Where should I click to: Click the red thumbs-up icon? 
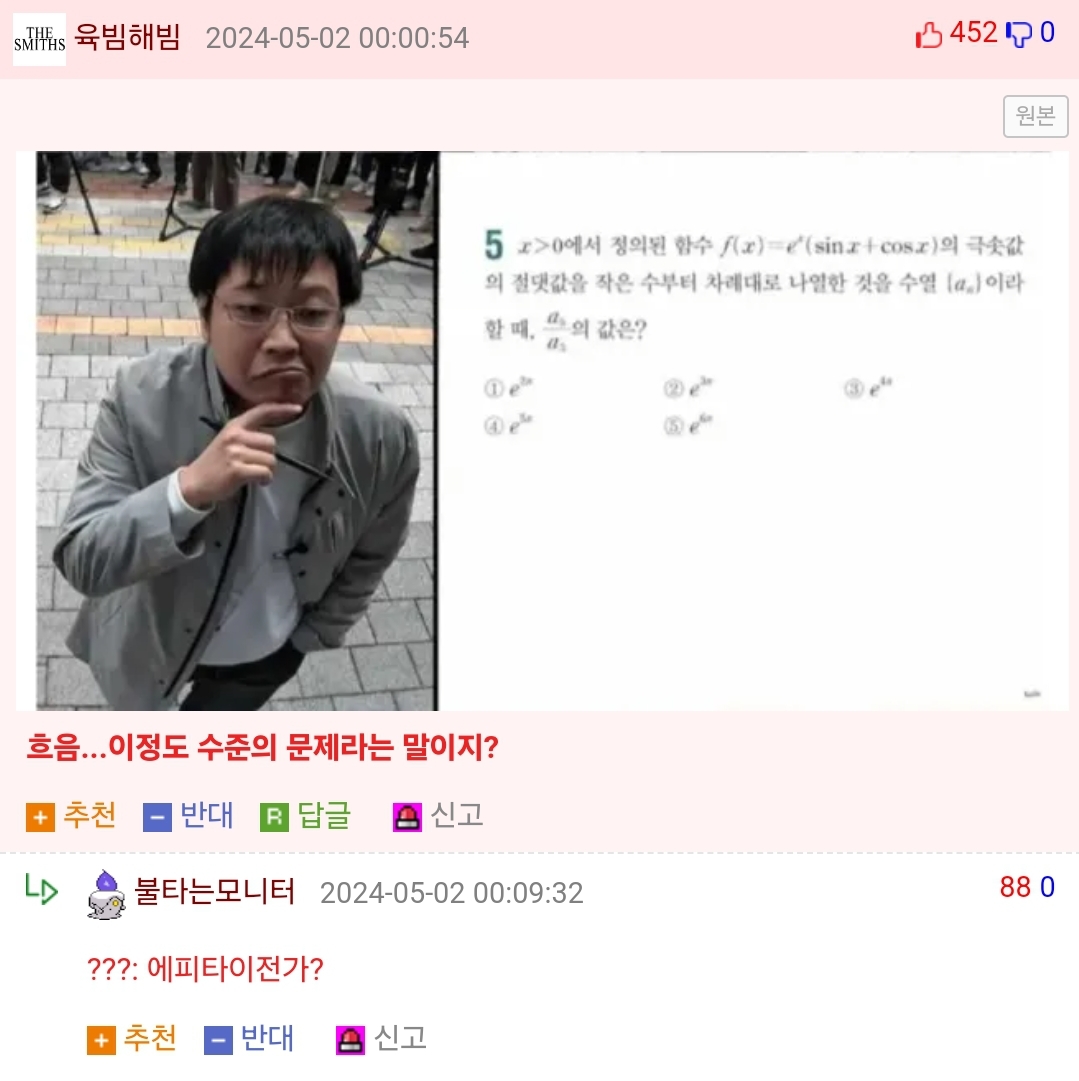pyautogui.click(x=928, y=34)
